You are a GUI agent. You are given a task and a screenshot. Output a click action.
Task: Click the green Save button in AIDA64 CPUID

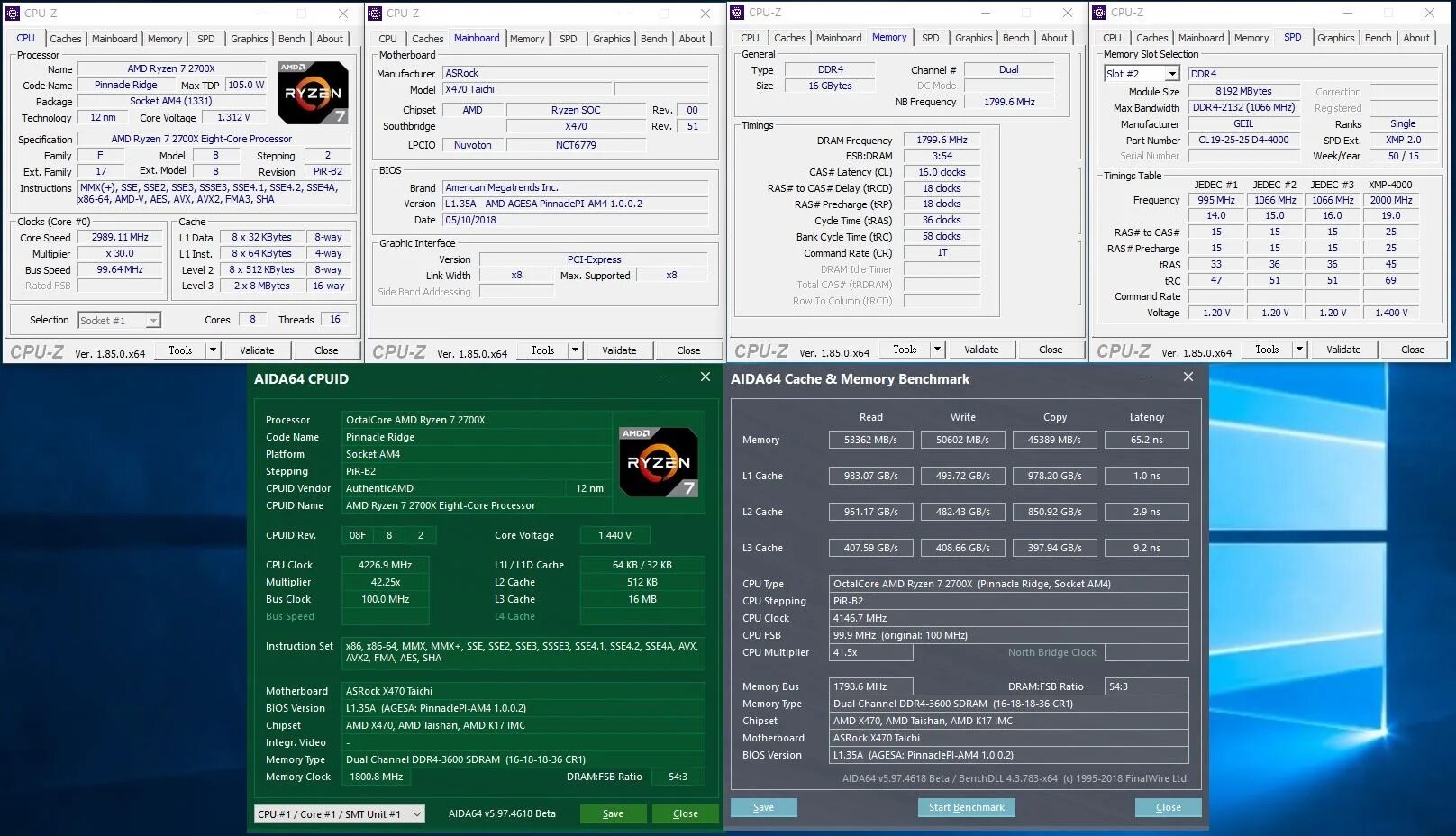click(613, 813)
